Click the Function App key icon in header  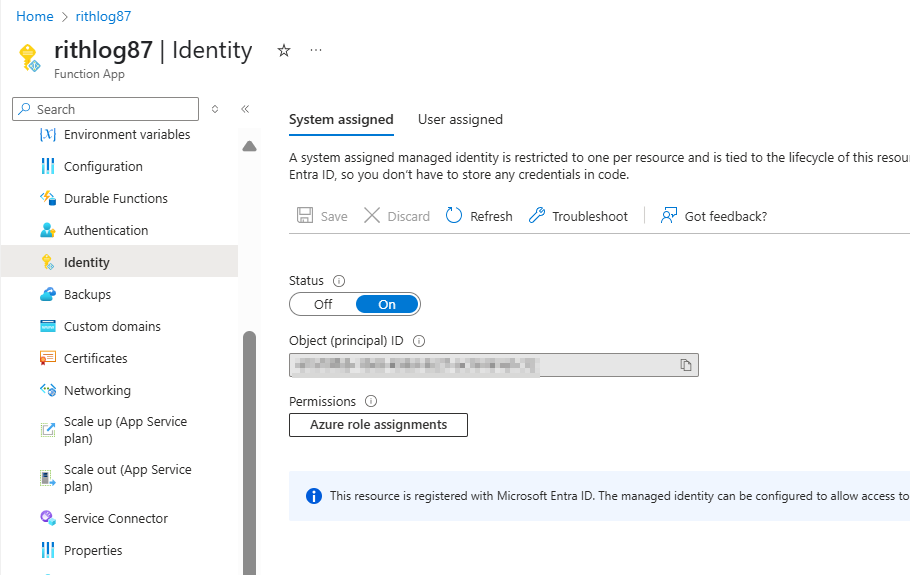30,58
